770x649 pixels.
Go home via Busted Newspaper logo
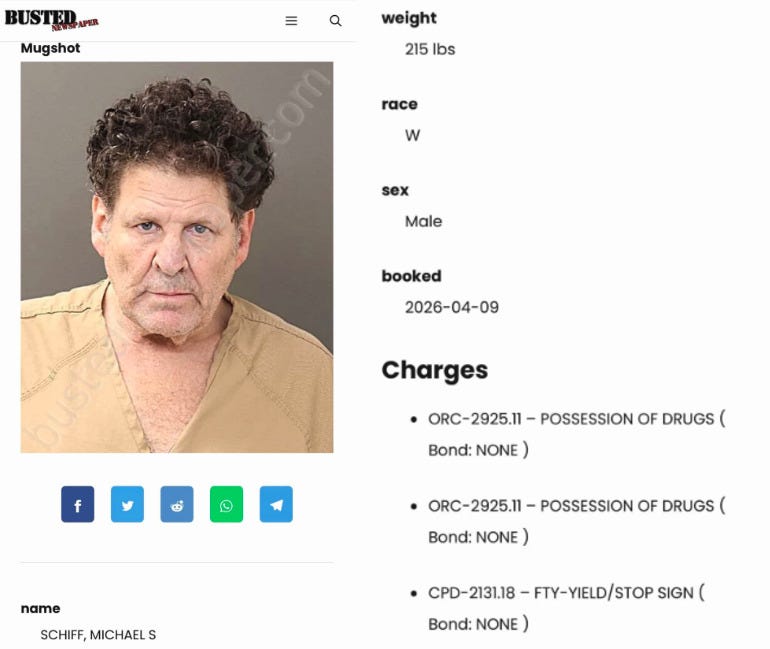coord(52,20)
